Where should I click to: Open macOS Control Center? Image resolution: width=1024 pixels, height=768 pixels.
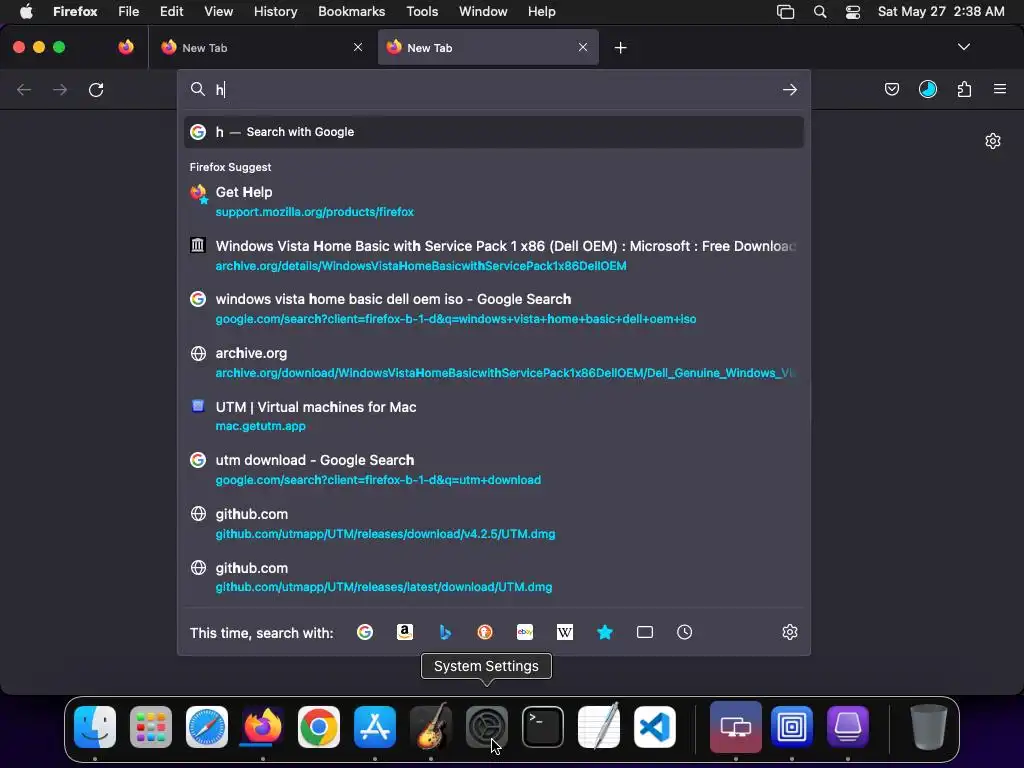tap(852, 12)
